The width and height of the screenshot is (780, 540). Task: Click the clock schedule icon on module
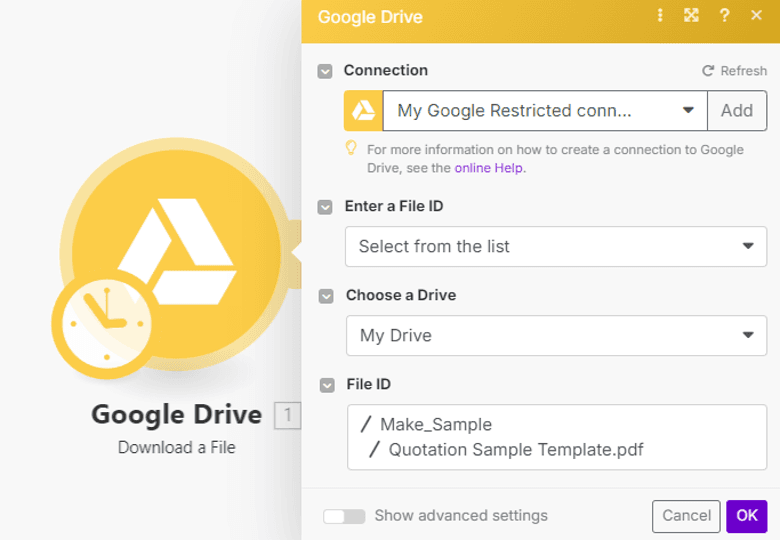click(x=101, y=322)
